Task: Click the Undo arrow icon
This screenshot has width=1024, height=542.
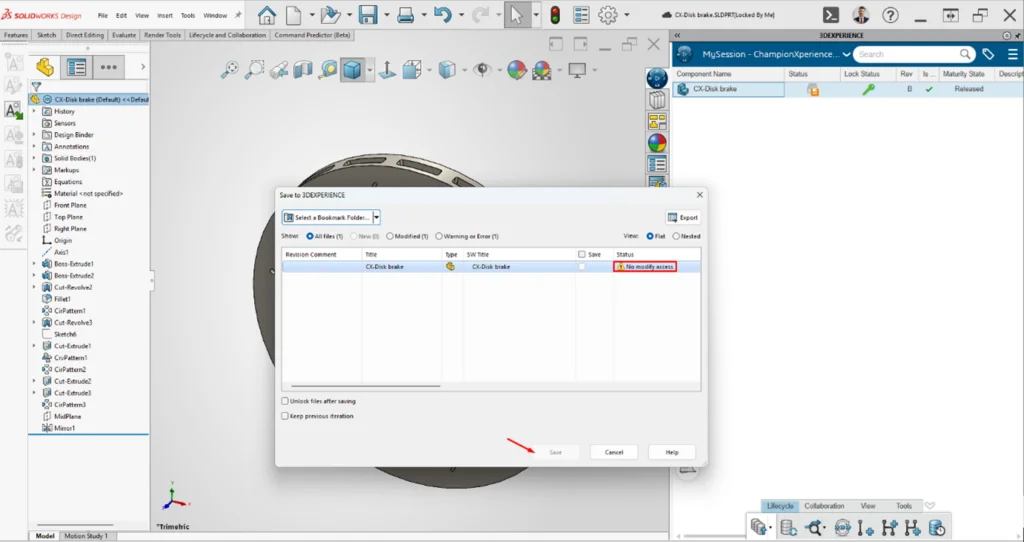Action: [443, 14]
